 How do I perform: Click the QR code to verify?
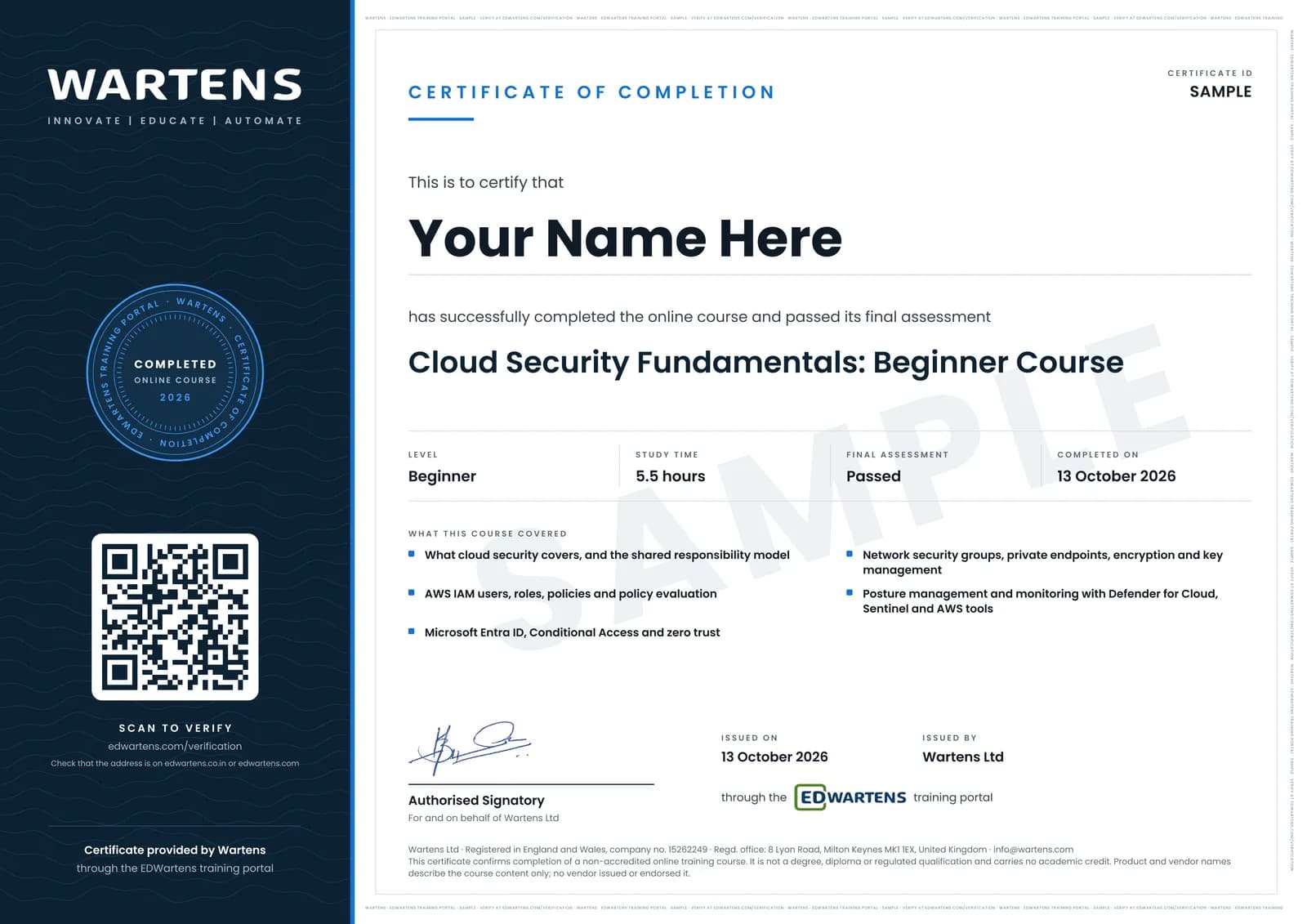pos(175,617)
